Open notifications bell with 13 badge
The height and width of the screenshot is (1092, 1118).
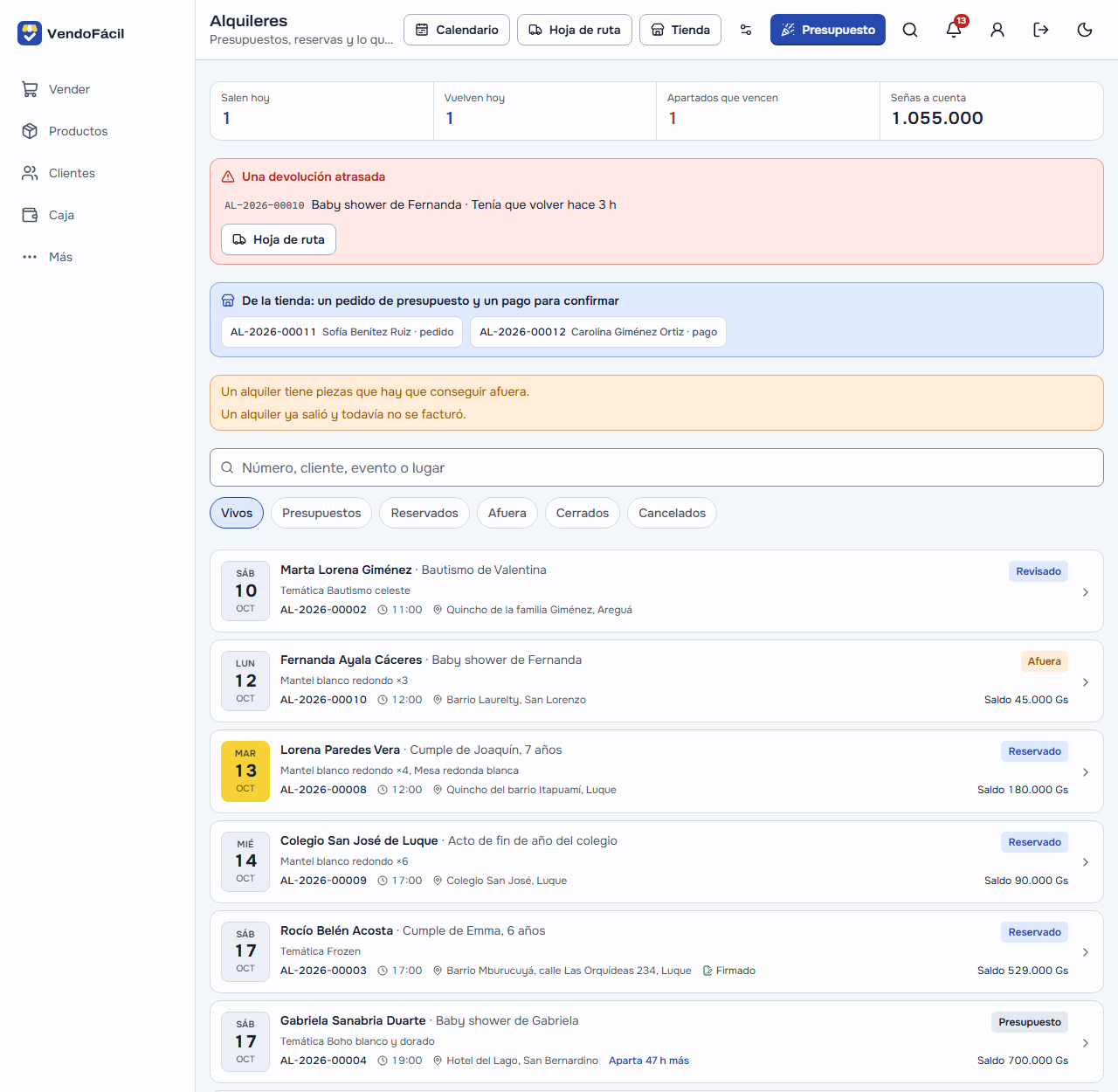coord(954,30)
